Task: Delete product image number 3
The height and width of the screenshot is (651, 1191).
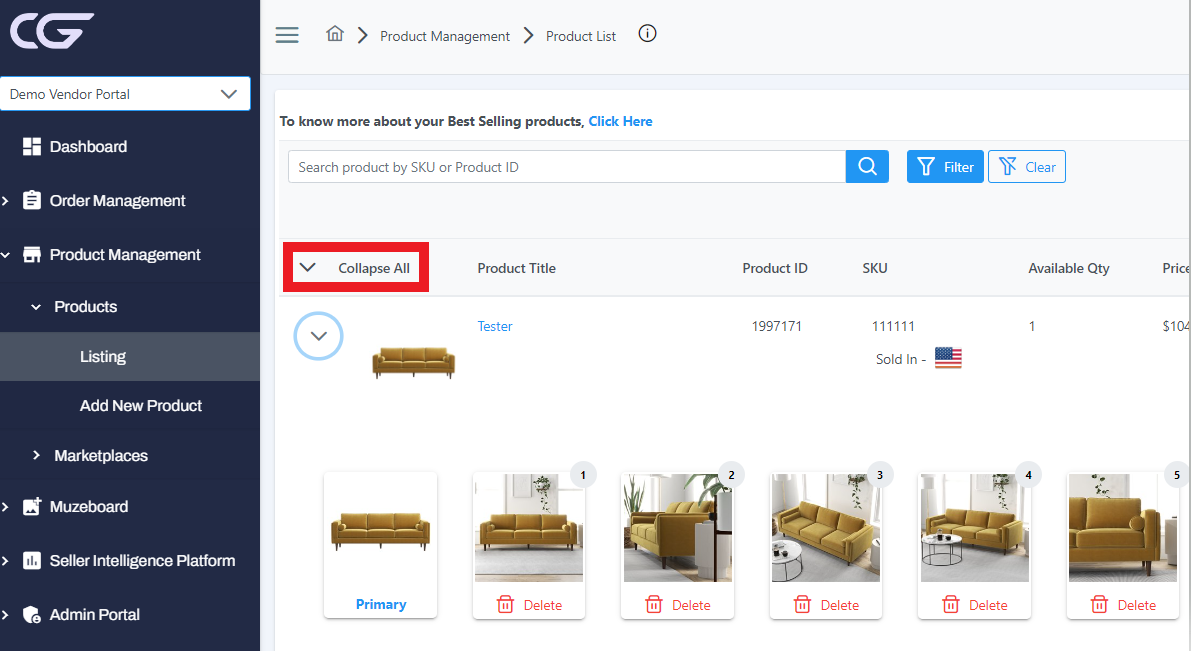Action: pos(826,605)
